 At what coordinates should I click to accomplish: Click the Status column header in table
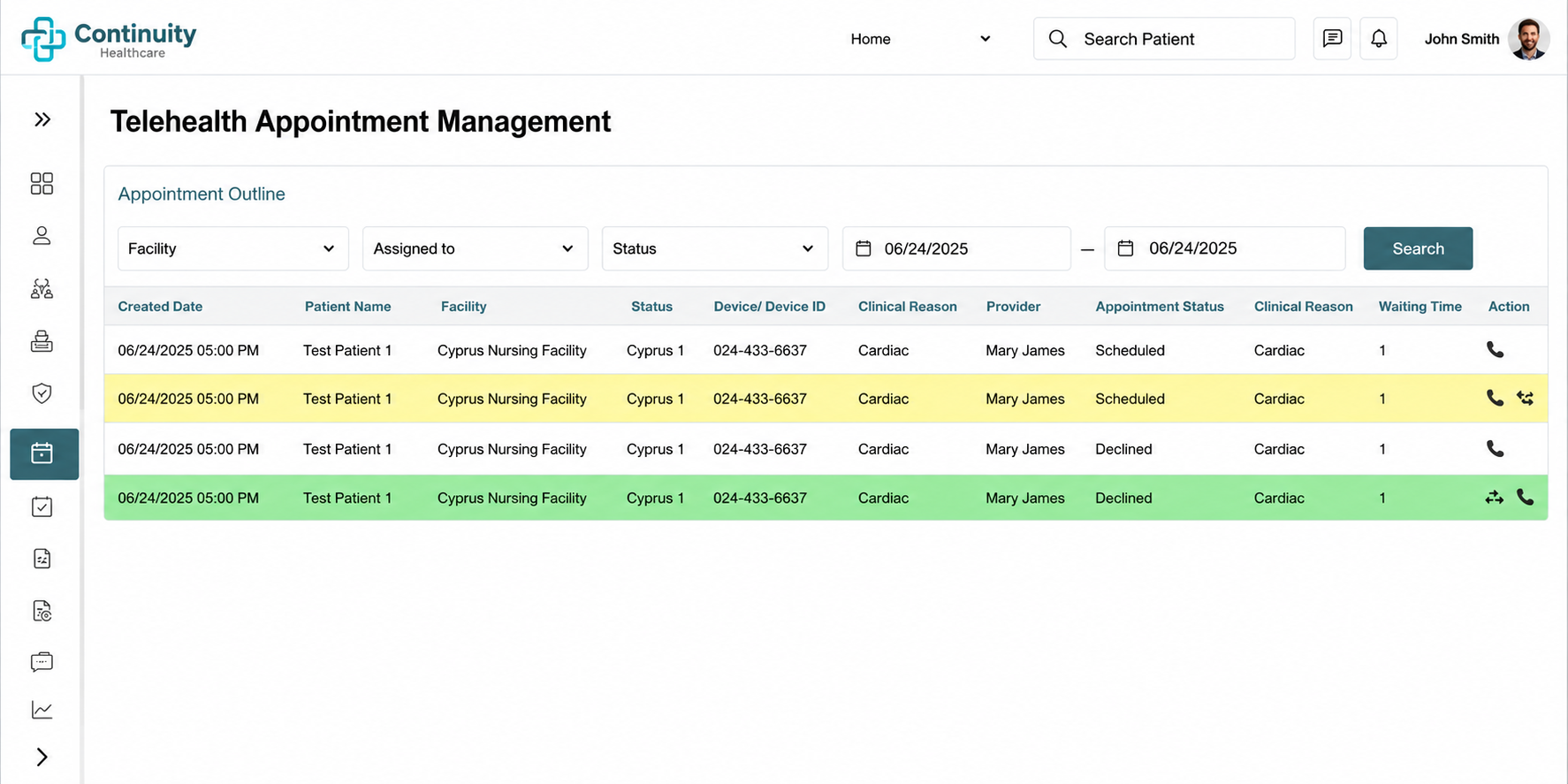tap(651, 307)
